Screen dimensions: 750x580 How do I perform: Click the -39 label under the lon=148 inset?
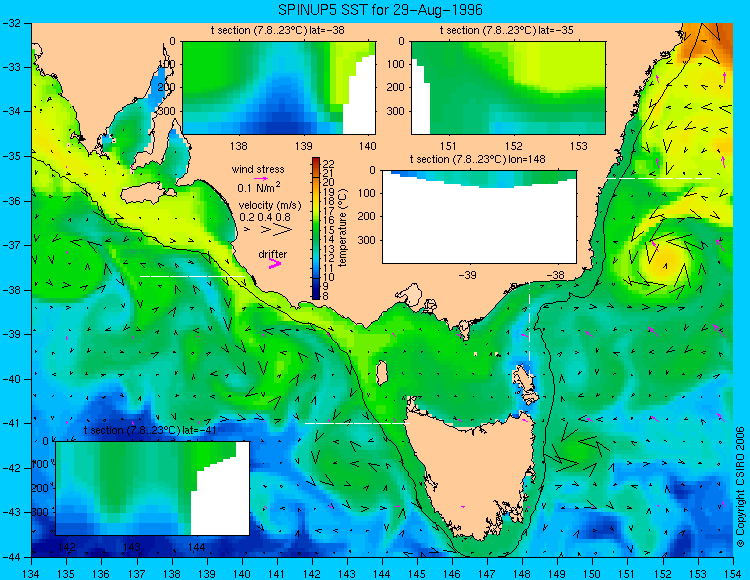(467, 275)
